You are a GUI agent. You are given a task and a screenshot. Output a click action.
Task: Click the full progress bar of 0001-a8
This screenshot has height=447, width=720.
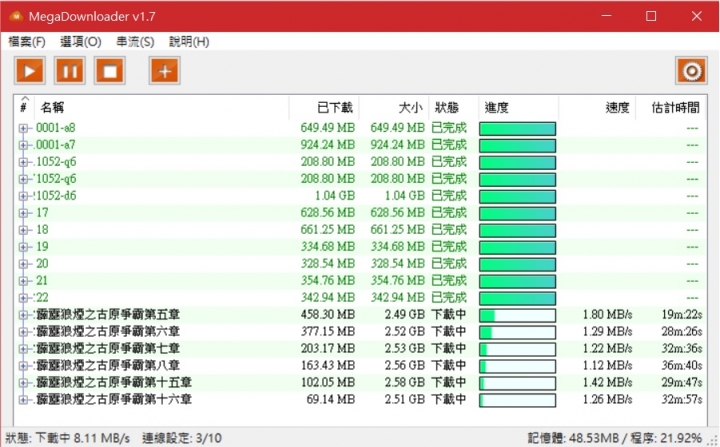[x=518, y=129]
